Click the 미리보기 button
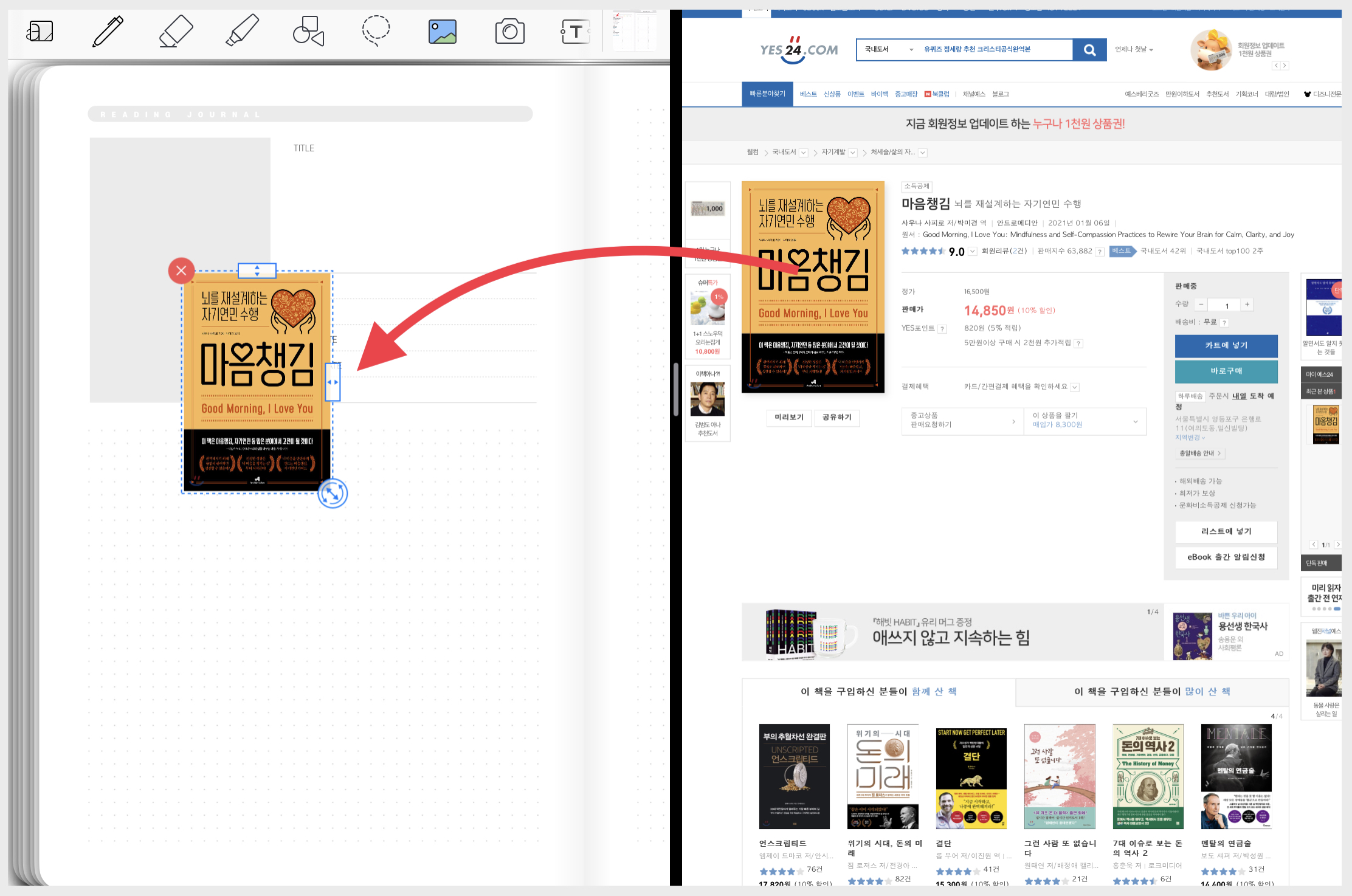This screenshot has width=1352, height=896. point(788,417)
